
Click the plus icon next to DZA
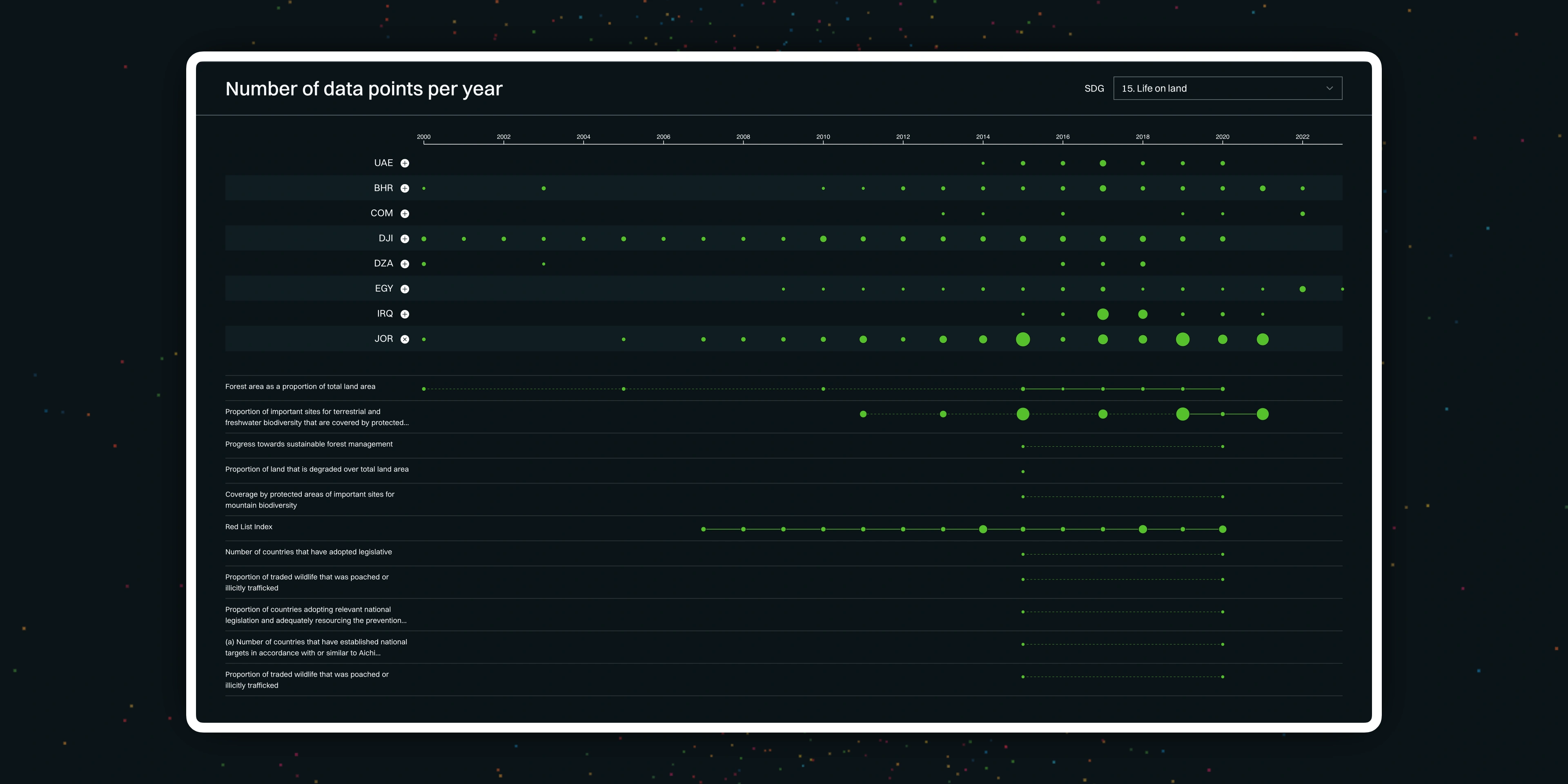tap(405, 263)
